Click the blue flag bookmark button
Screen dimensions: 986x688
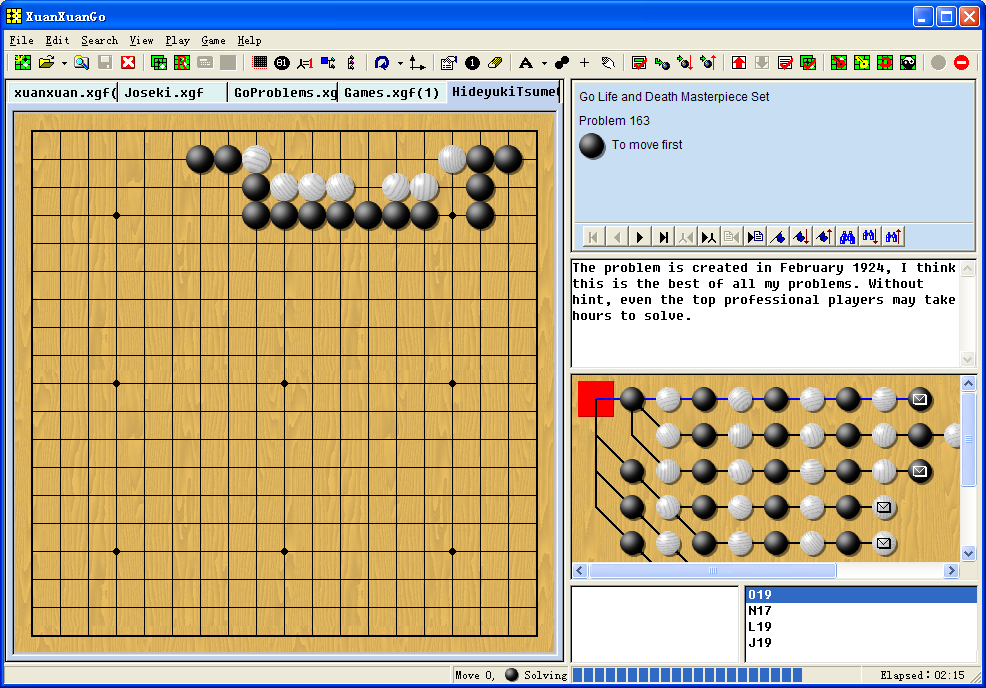(778, 237)
